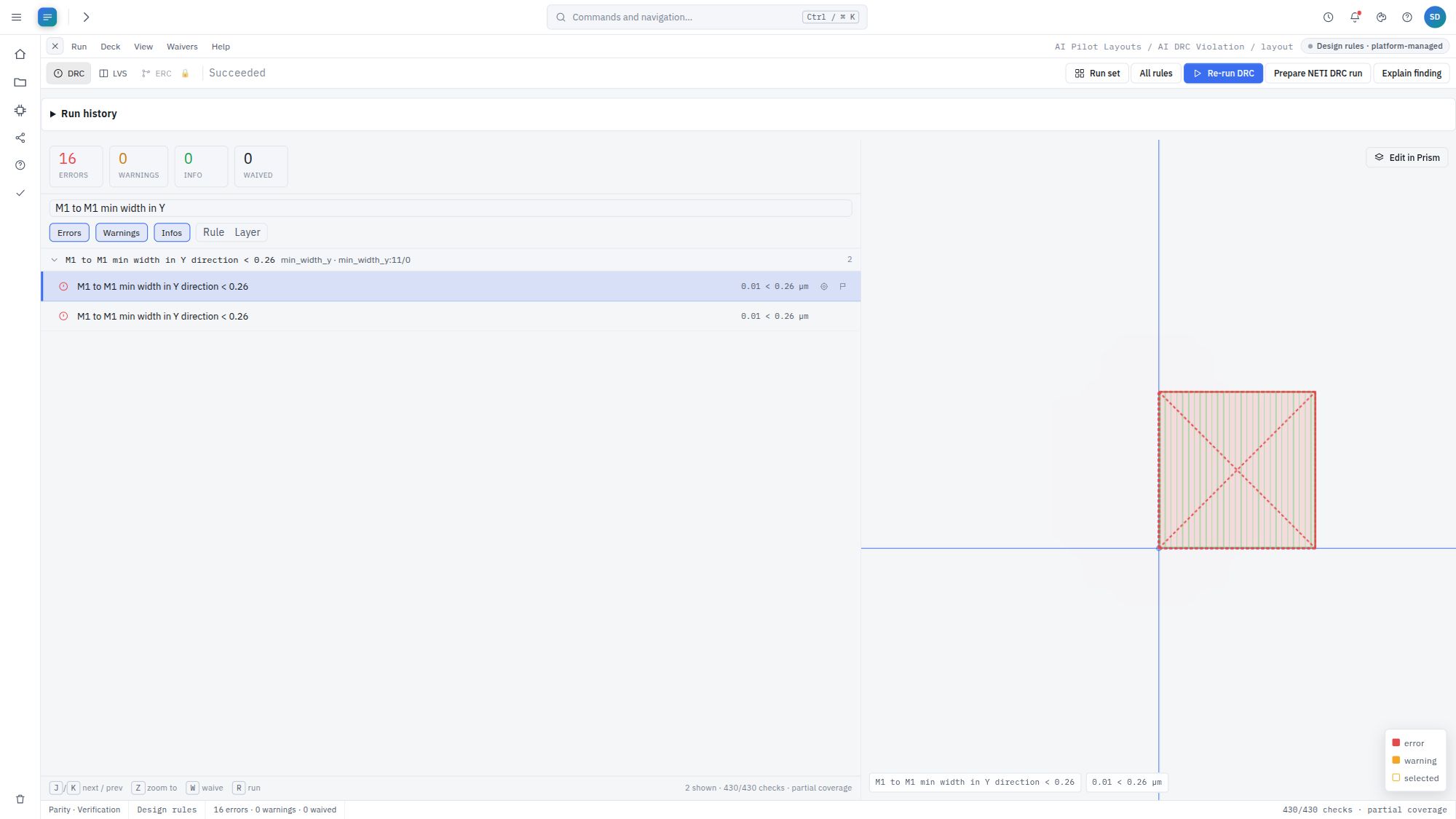Click the locked ERC tab

click(165, 74)
